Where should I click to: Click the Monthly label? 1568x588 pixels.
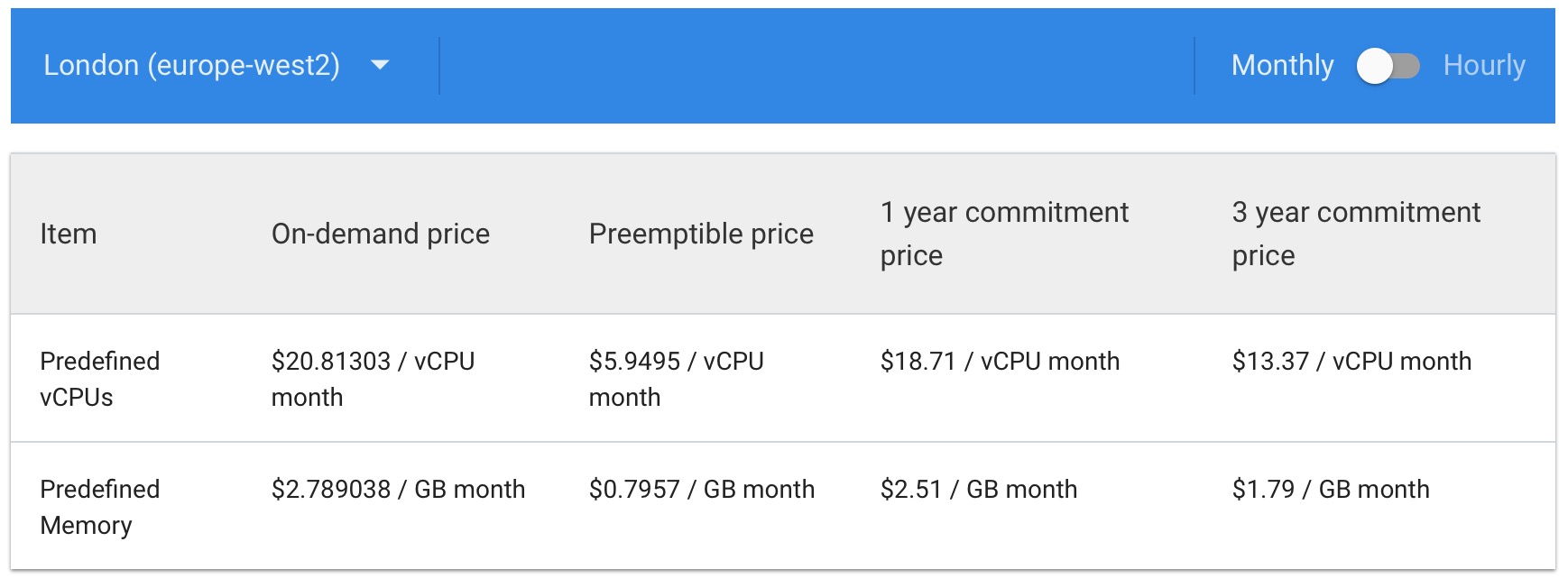[1282, 65]
